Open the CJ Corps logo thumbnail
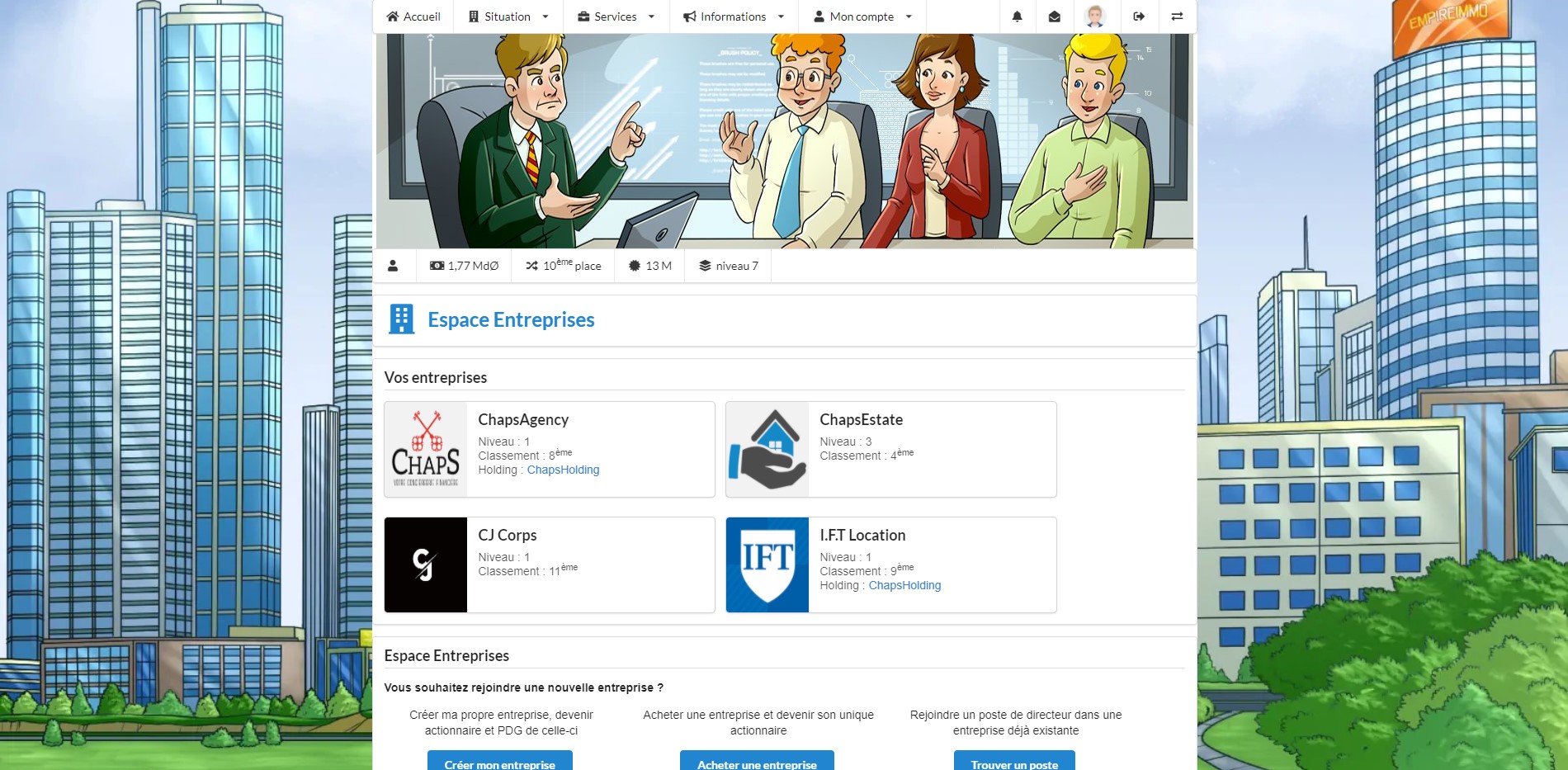 pyautogui.click(x=426, y=565)
